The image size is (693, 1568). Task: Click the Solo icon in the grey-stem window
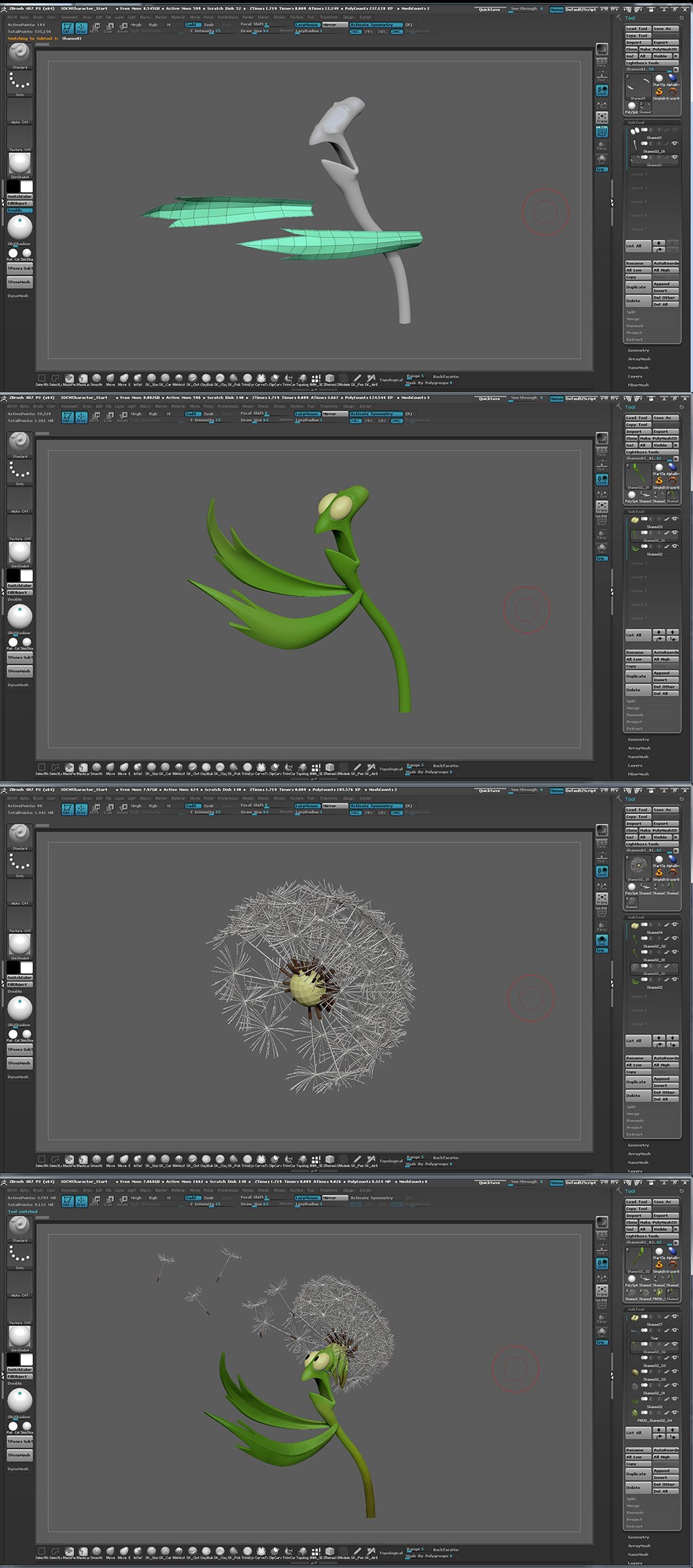602,159
